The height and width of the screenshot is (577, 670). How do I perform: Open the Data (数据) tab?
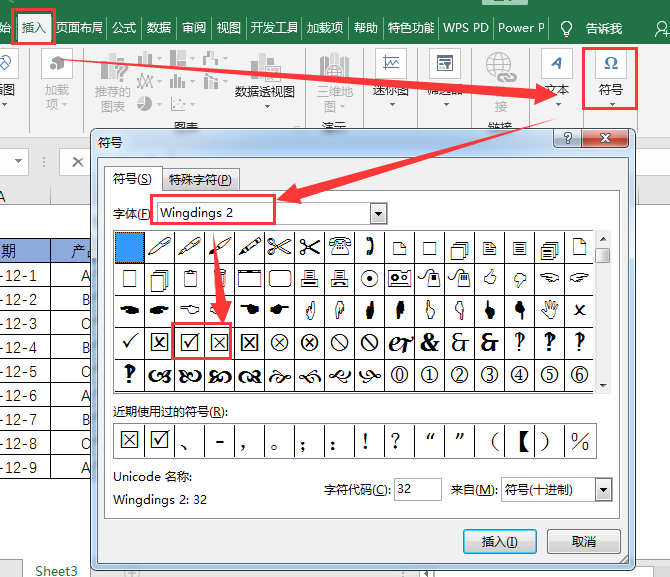159,28
